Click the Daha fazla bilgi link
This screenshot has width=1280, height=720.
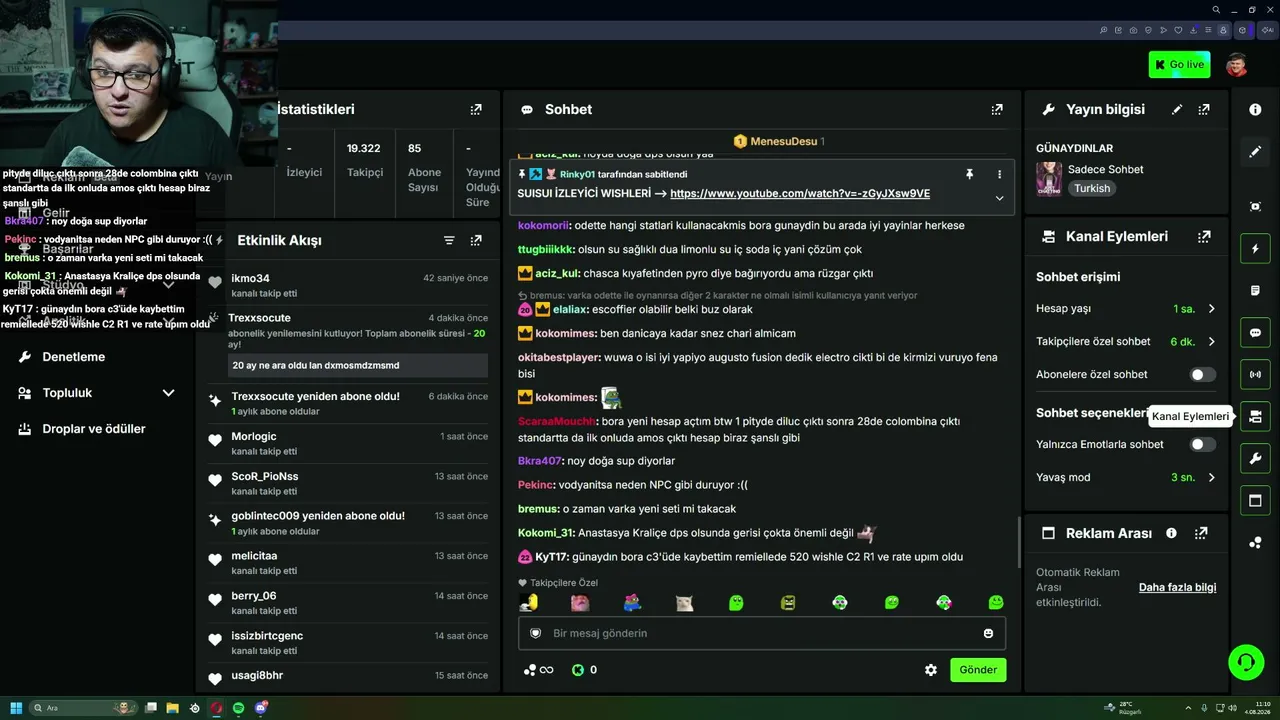click(x=1177, y=587)
